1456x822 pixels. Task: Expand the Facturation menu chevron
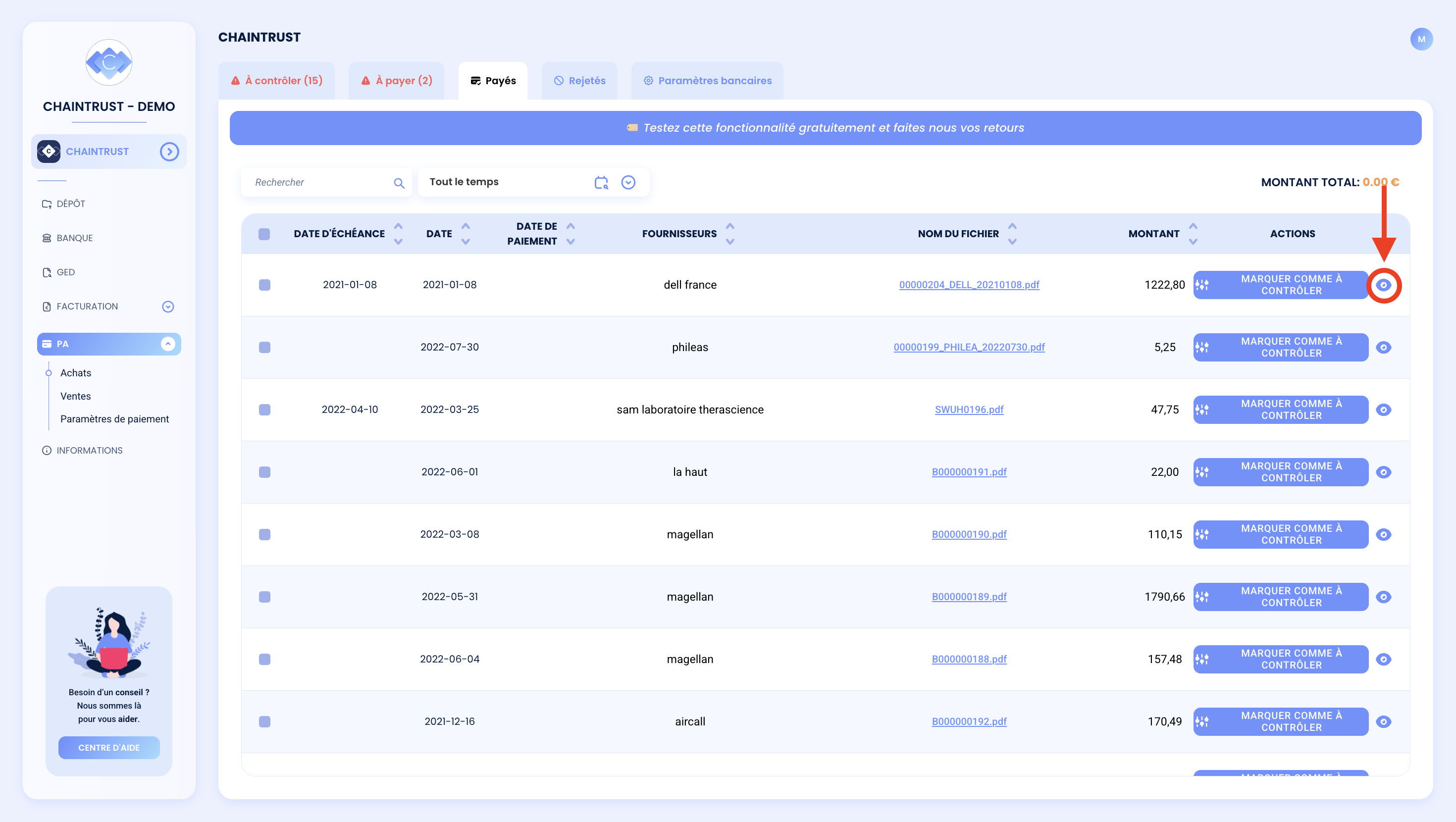point(168,307)
